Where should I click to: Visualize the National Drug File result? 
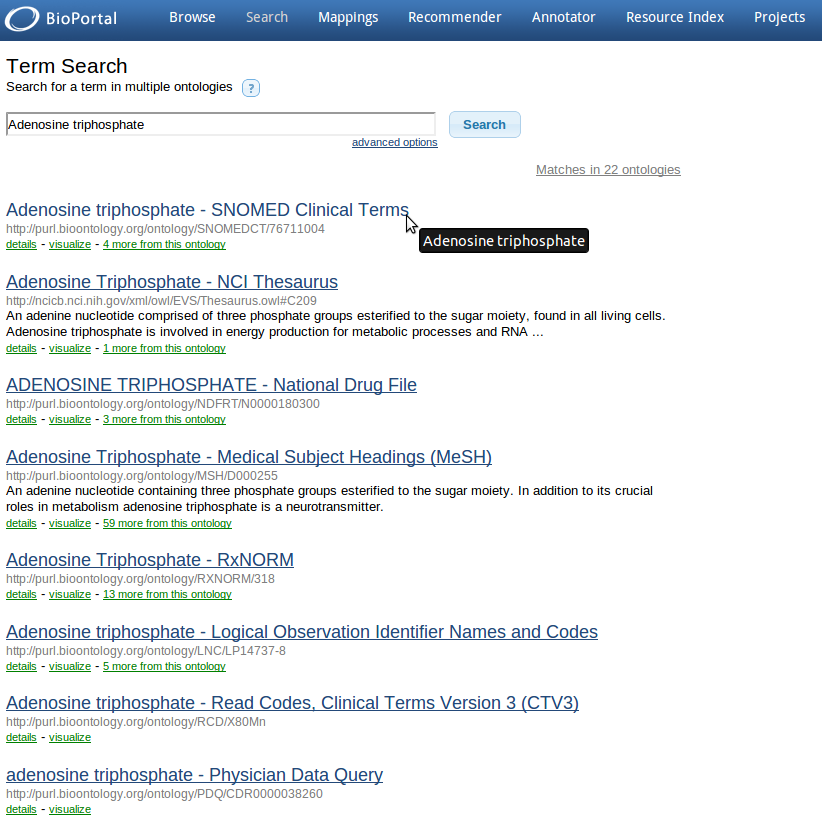pos(70,419)
